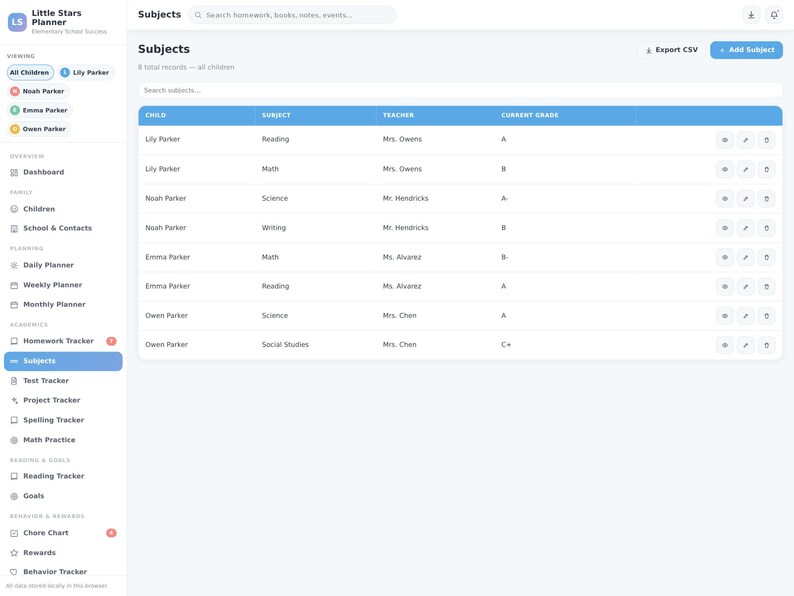Open Daily Planner

(x=63, y=265)
